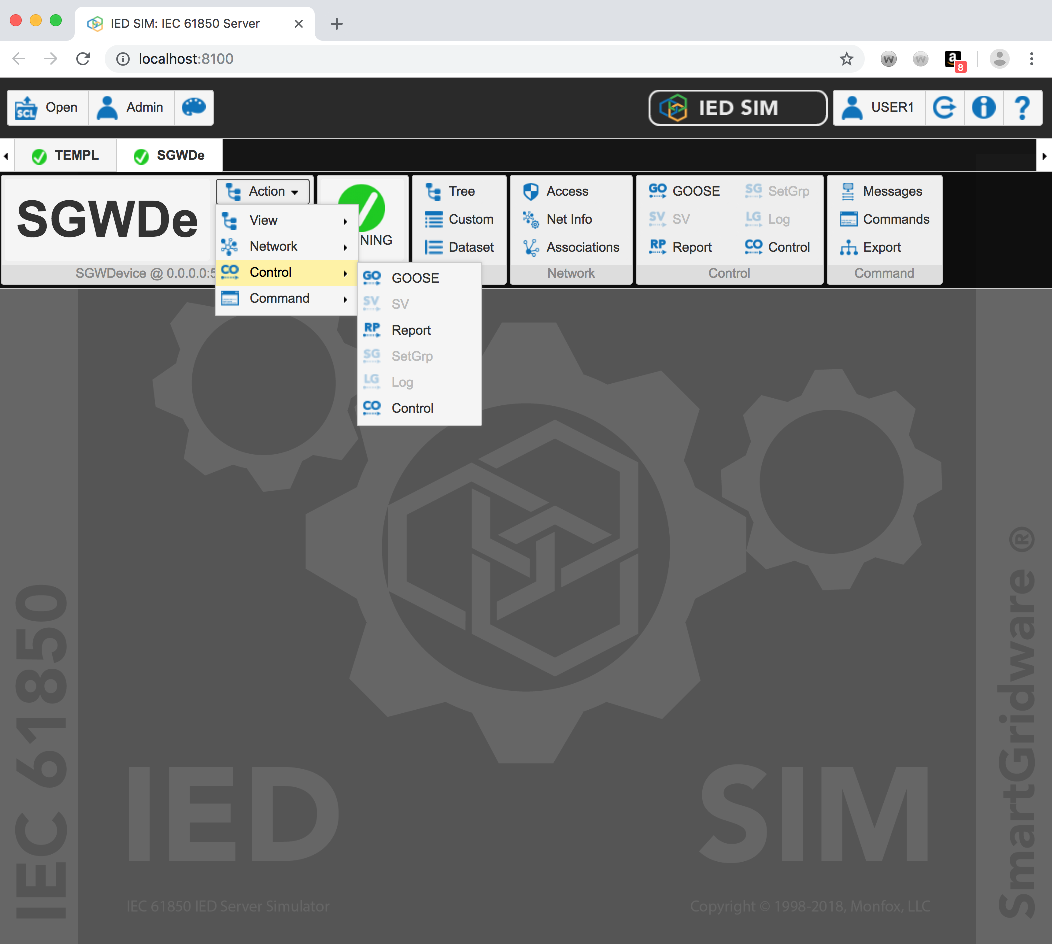
Task: Open Access settings in Network panel
Action: click(x=556, y=191)
